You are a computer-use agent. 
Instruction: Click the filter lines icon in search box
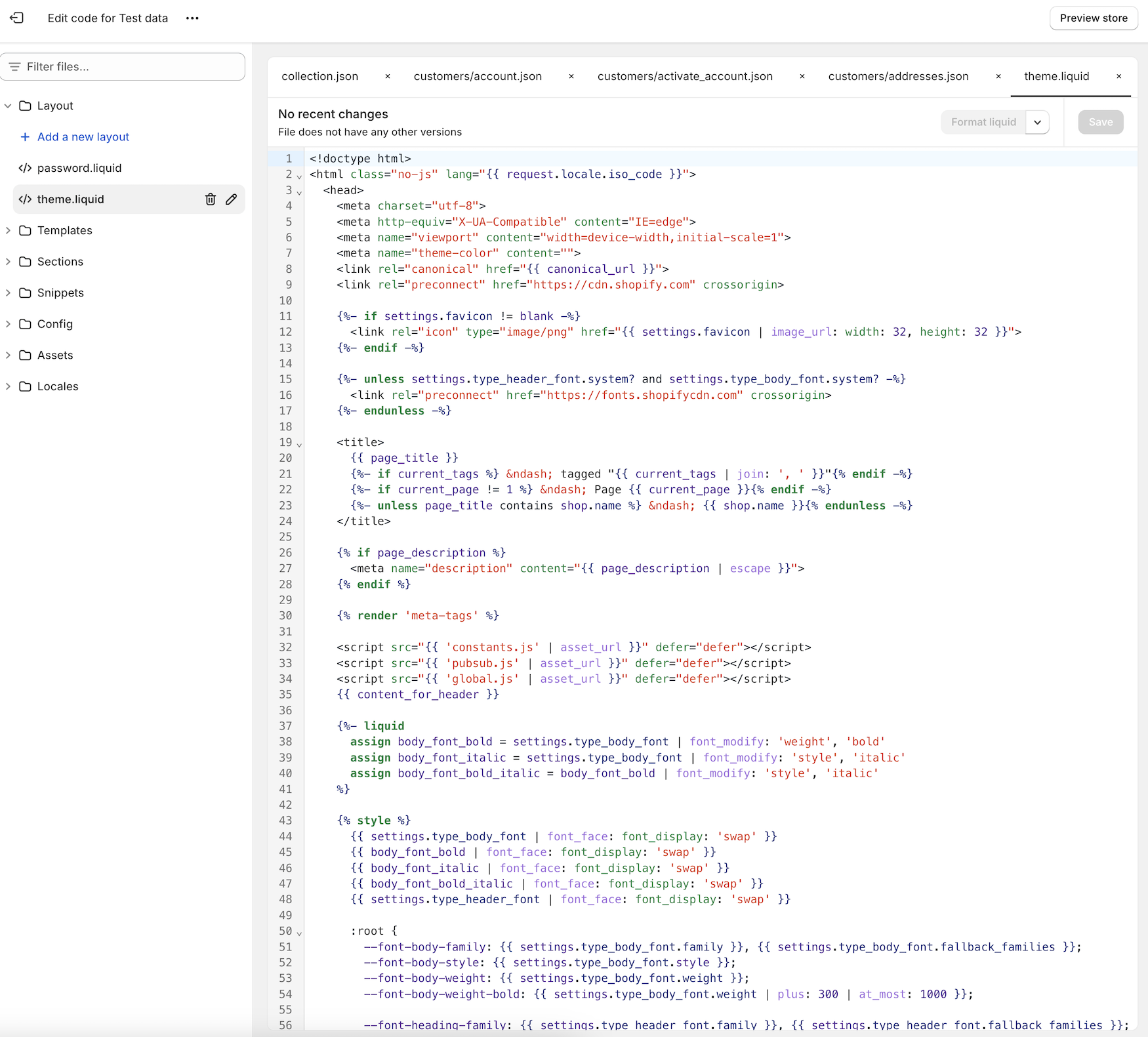point(14,67)
